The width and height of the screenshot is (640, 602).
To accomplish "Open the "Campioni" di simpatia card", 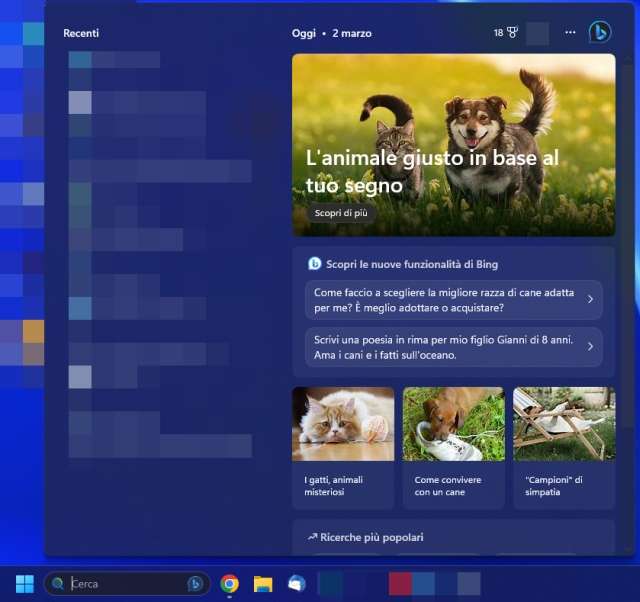I will (x=564, y=447).
